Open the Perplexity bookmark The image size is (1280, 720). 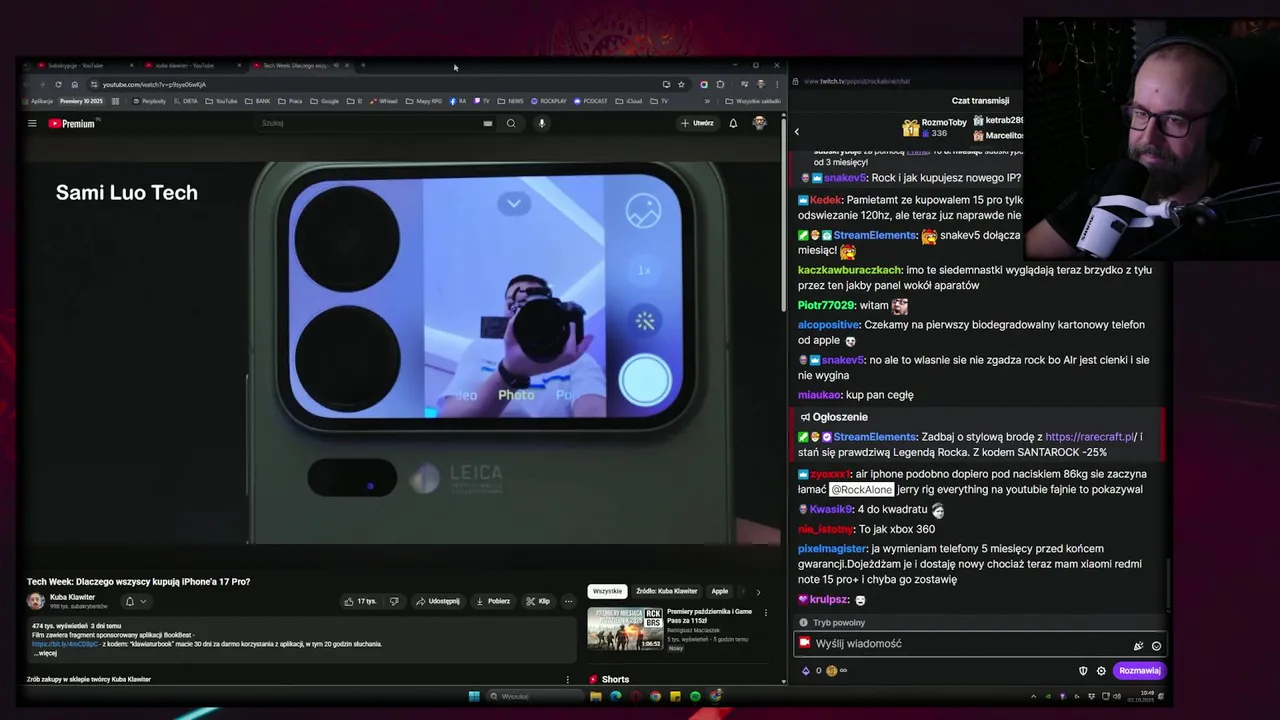coord(149,101)
